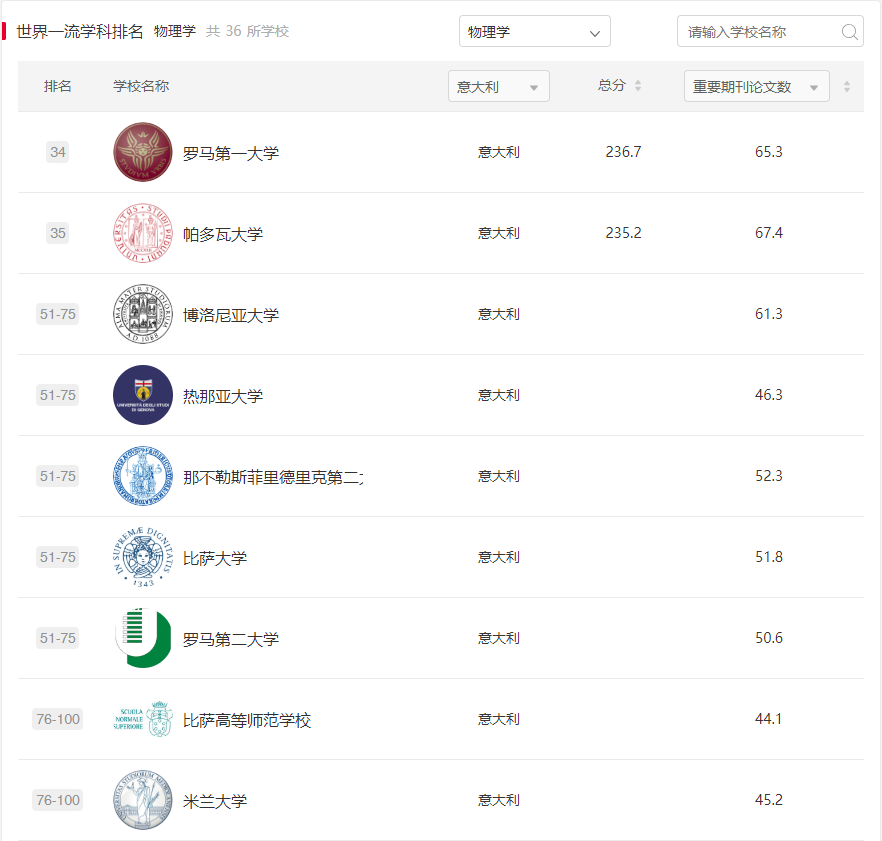Image resolution: width=882 pixels, height=841 pixels.
Task: Click the indicator value 61.3
Action: pos(768,314)
